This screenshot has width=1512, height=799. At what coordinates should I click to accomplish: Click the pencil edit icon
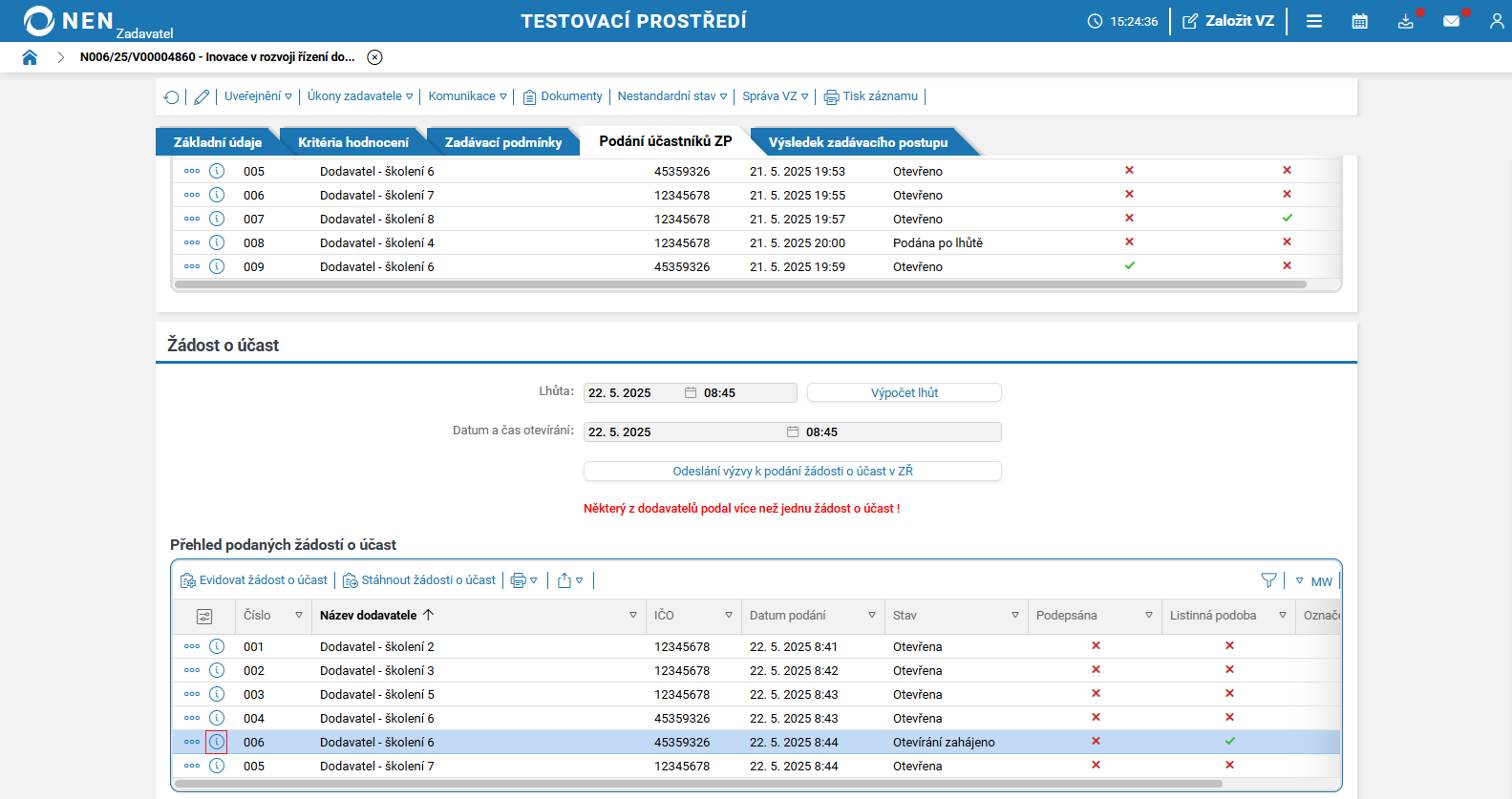tap(202, 96)
